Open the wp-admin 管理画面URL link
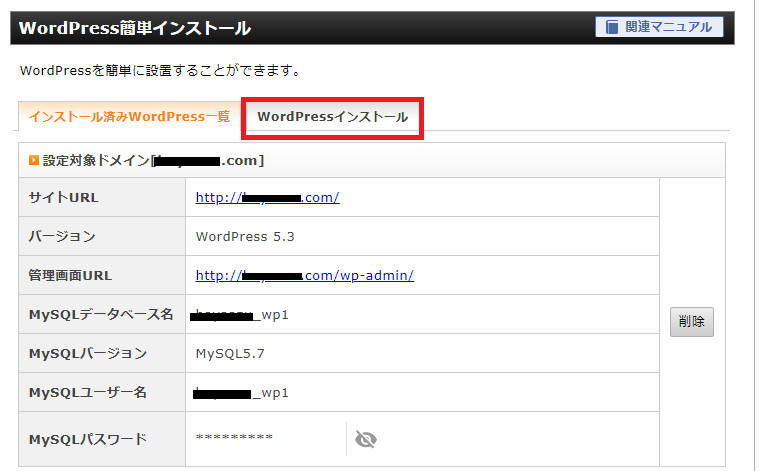Screen dimensions: 759x471 coord(304,275)
